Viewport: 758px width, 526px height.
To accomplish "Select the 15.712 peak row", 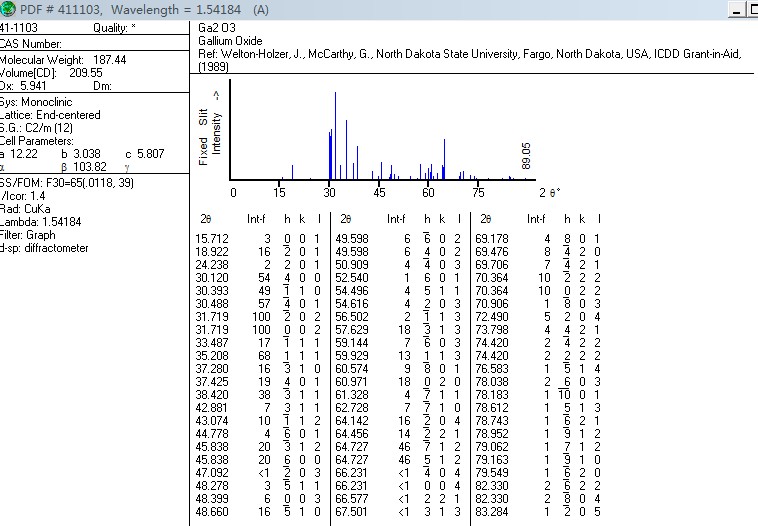I will click(x=258, y=239).
